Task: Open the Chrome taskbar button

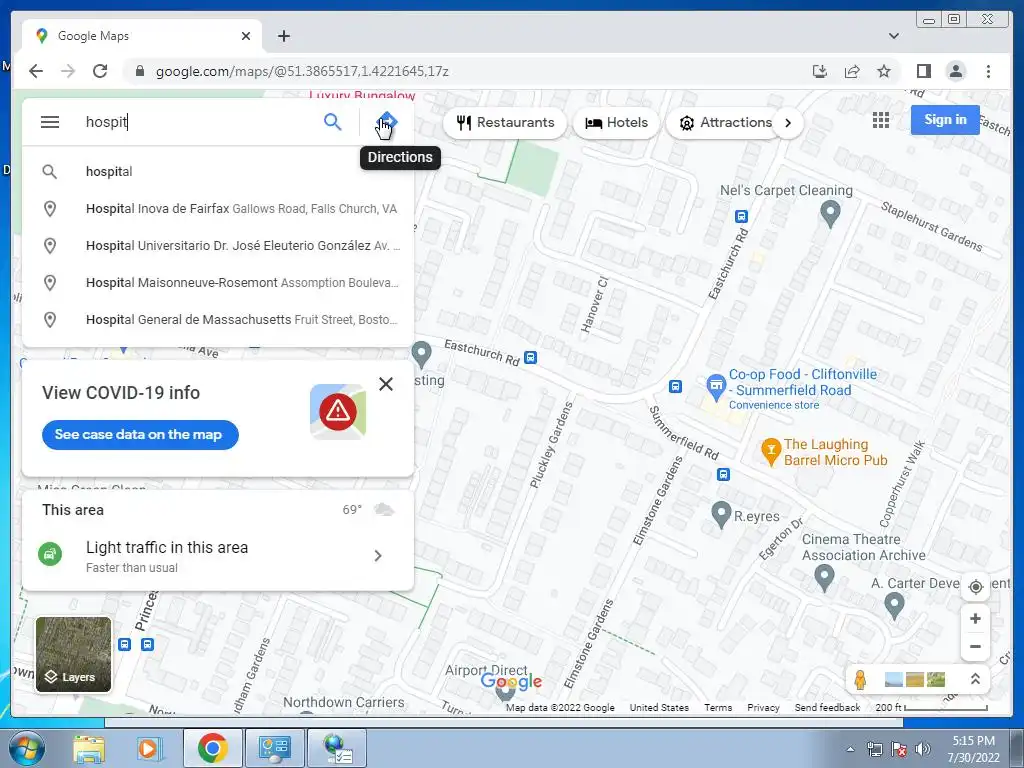Action: tap(212, 748)
